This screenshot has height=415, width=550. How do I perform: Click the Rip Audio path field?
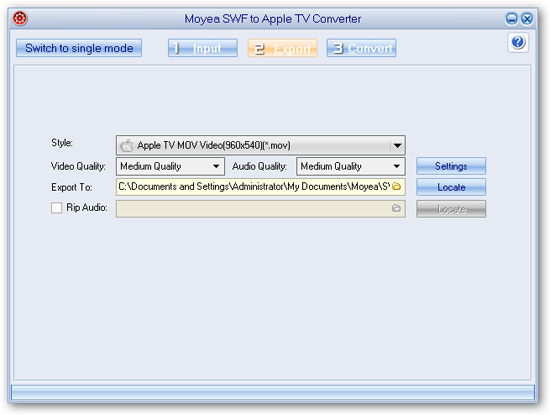click(x=261, y=209)
